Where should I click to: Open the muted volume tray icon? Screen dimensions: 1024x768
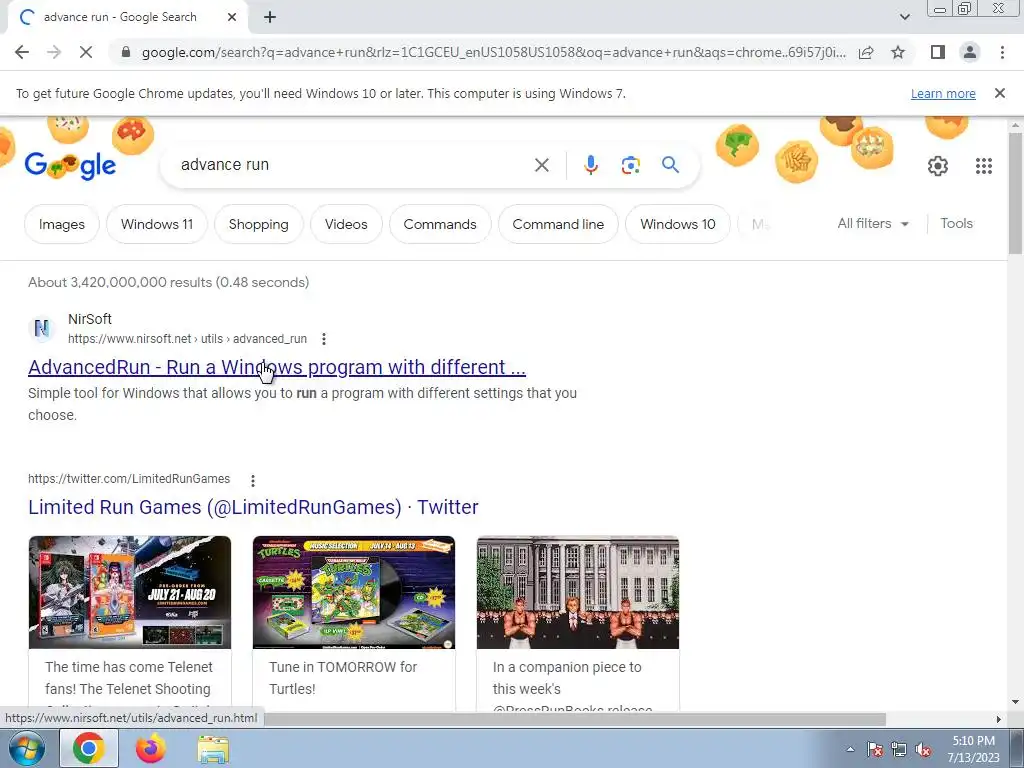[923, 749]
